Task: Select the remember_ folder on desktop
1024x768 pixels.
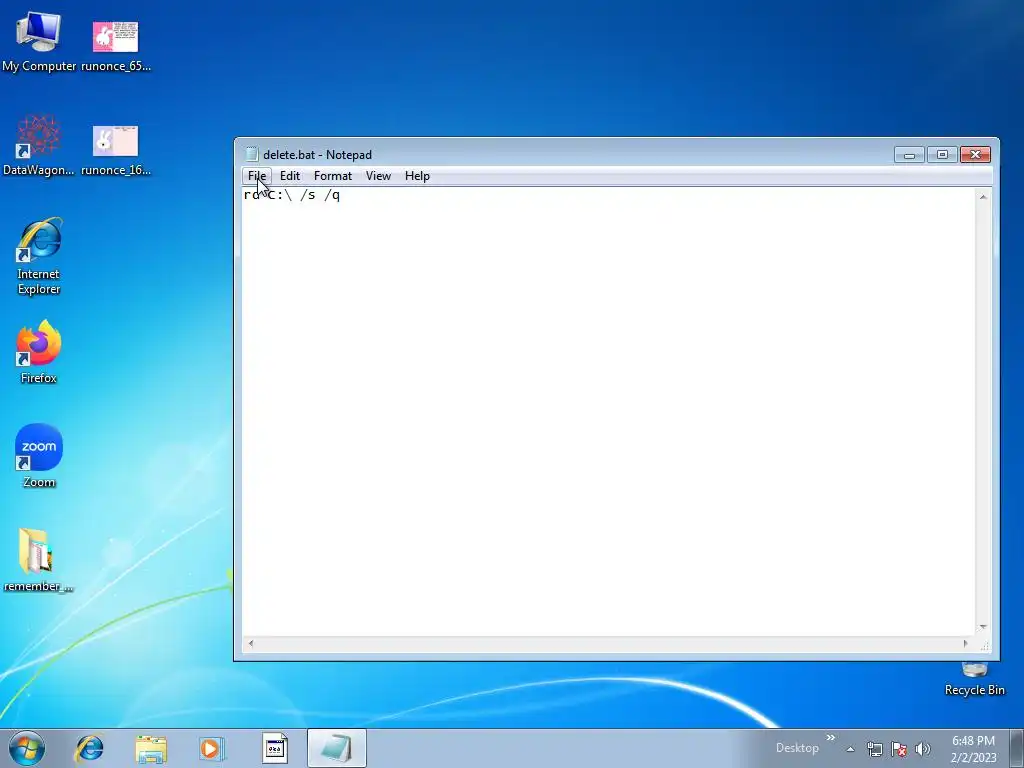Action: coord(37,560)
